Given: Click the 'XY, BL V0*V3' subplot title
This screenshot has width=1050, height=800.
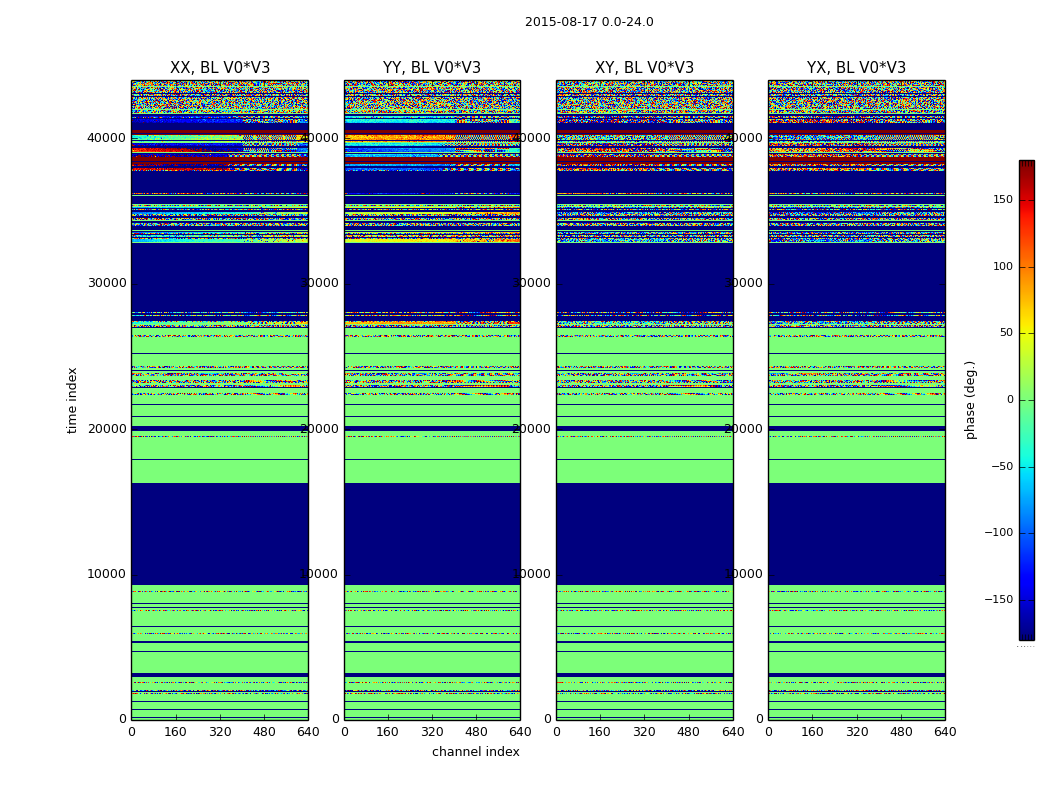Looking at the screenshot, I should tap(644, 68).
